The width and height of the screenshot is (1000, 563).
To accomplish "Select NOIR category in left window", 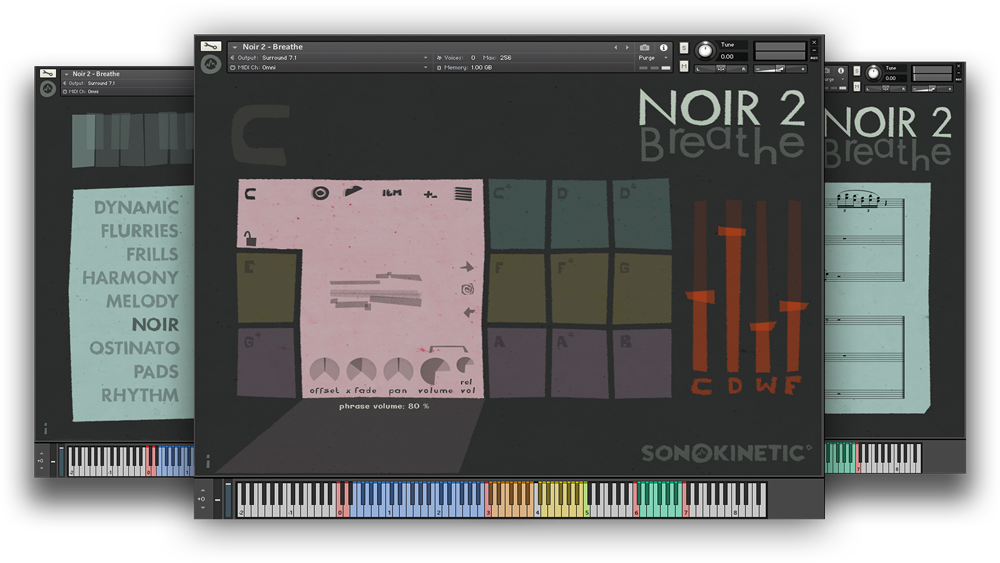I will point(155,325).
